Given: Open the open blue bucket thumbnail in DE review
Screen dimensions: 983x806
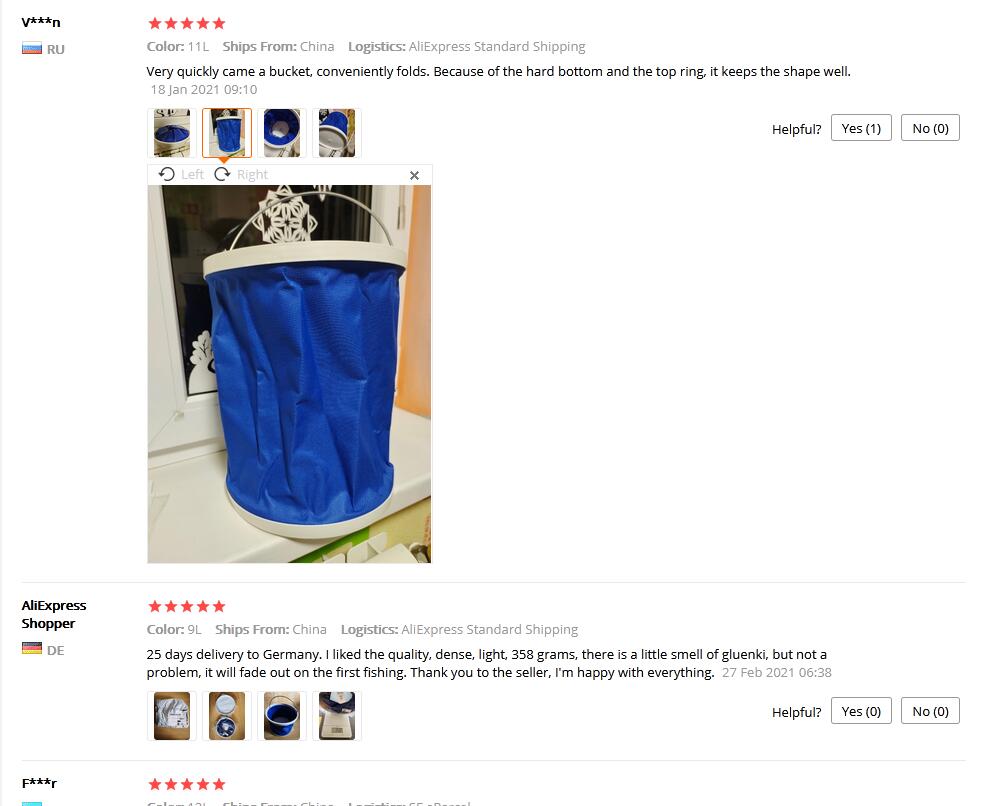Looking at the screenshot, I should [282, 716].
